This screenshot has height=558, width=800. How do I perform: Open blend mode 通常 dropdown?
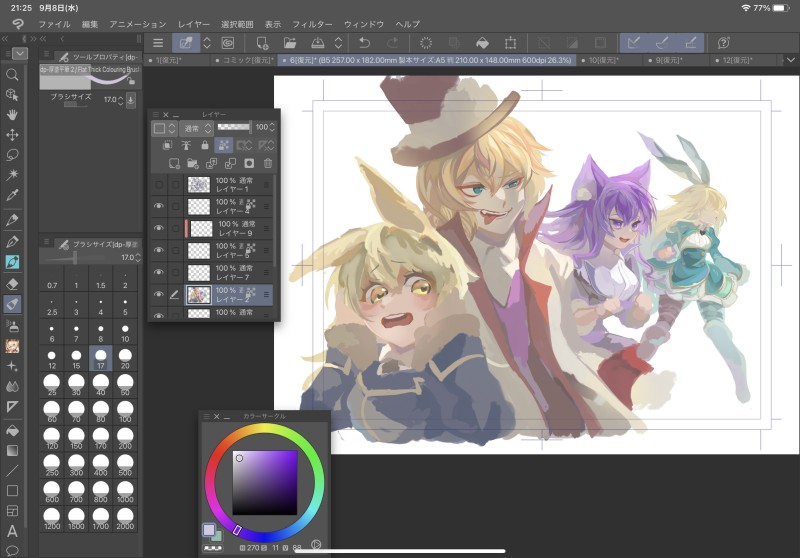196,128
